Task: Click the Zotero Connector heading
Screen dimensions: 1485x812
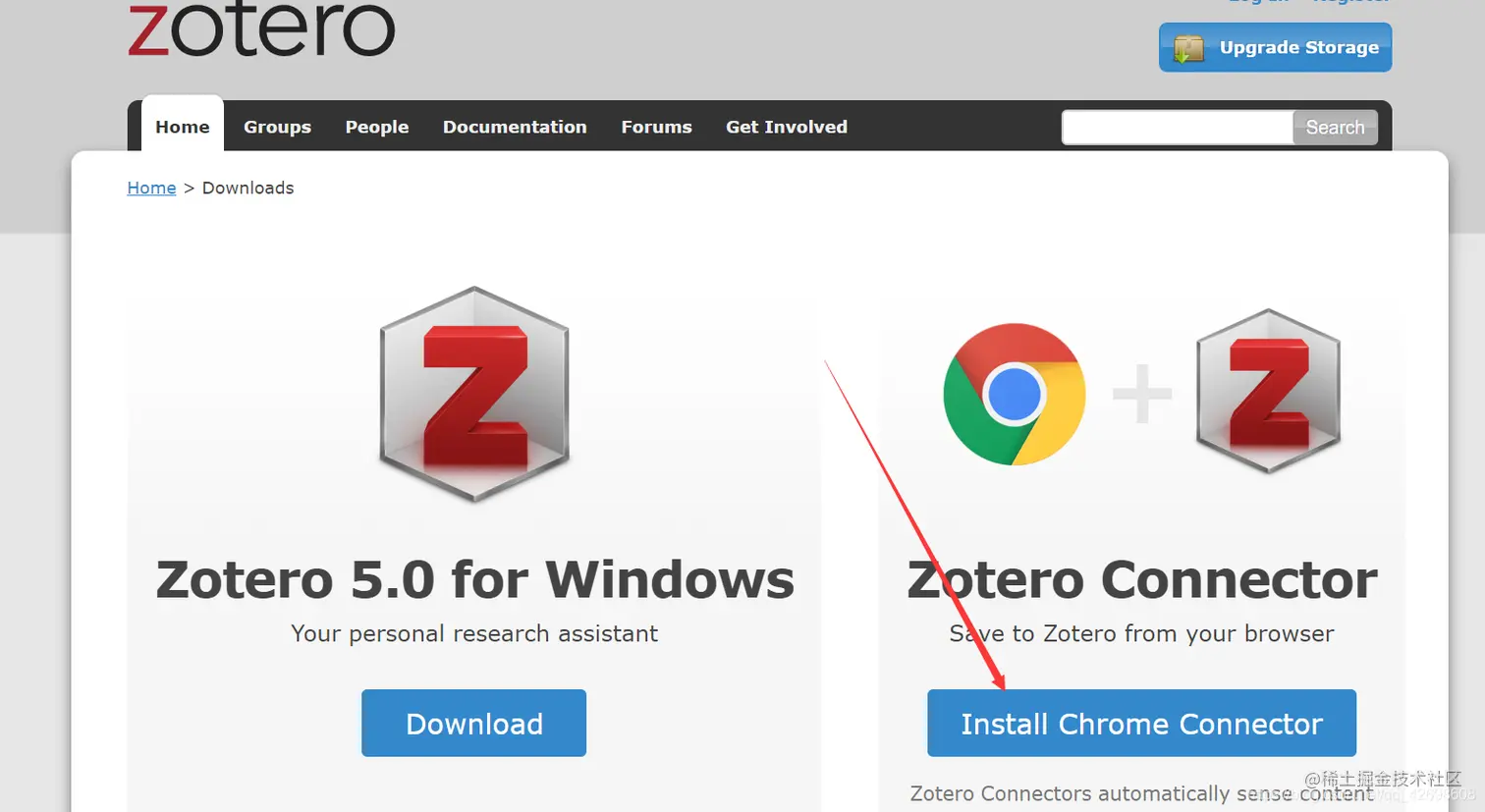Action: [1142, 579]
